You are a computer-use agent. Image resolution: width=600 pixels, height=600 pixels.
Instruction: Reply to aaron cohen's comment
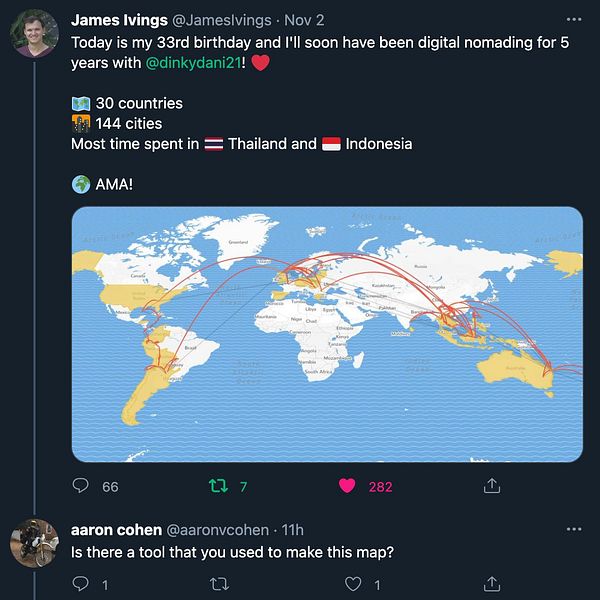81,583
